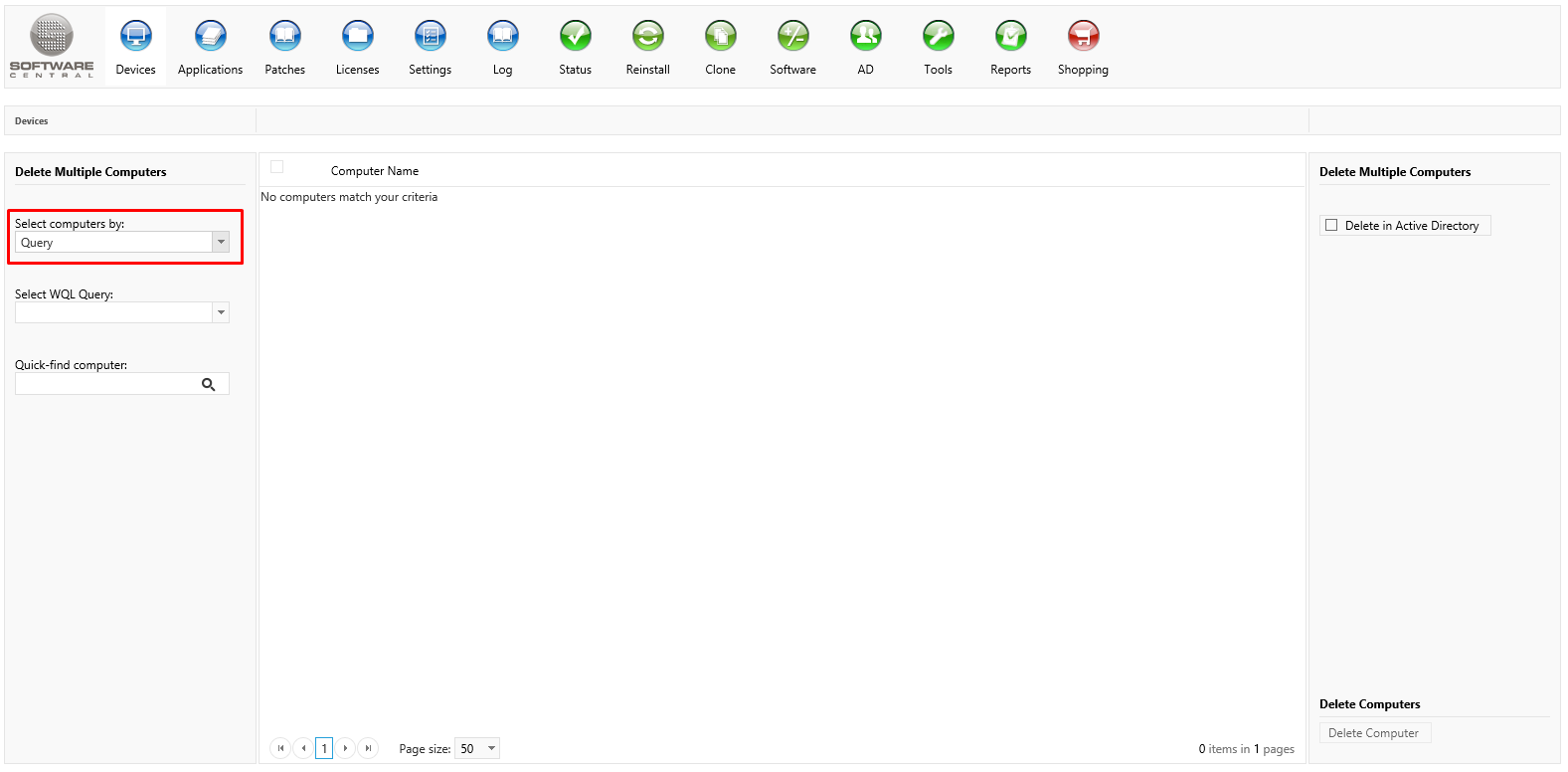Go to the last page button
1568x772 pixels.
[x=368, y=748]
